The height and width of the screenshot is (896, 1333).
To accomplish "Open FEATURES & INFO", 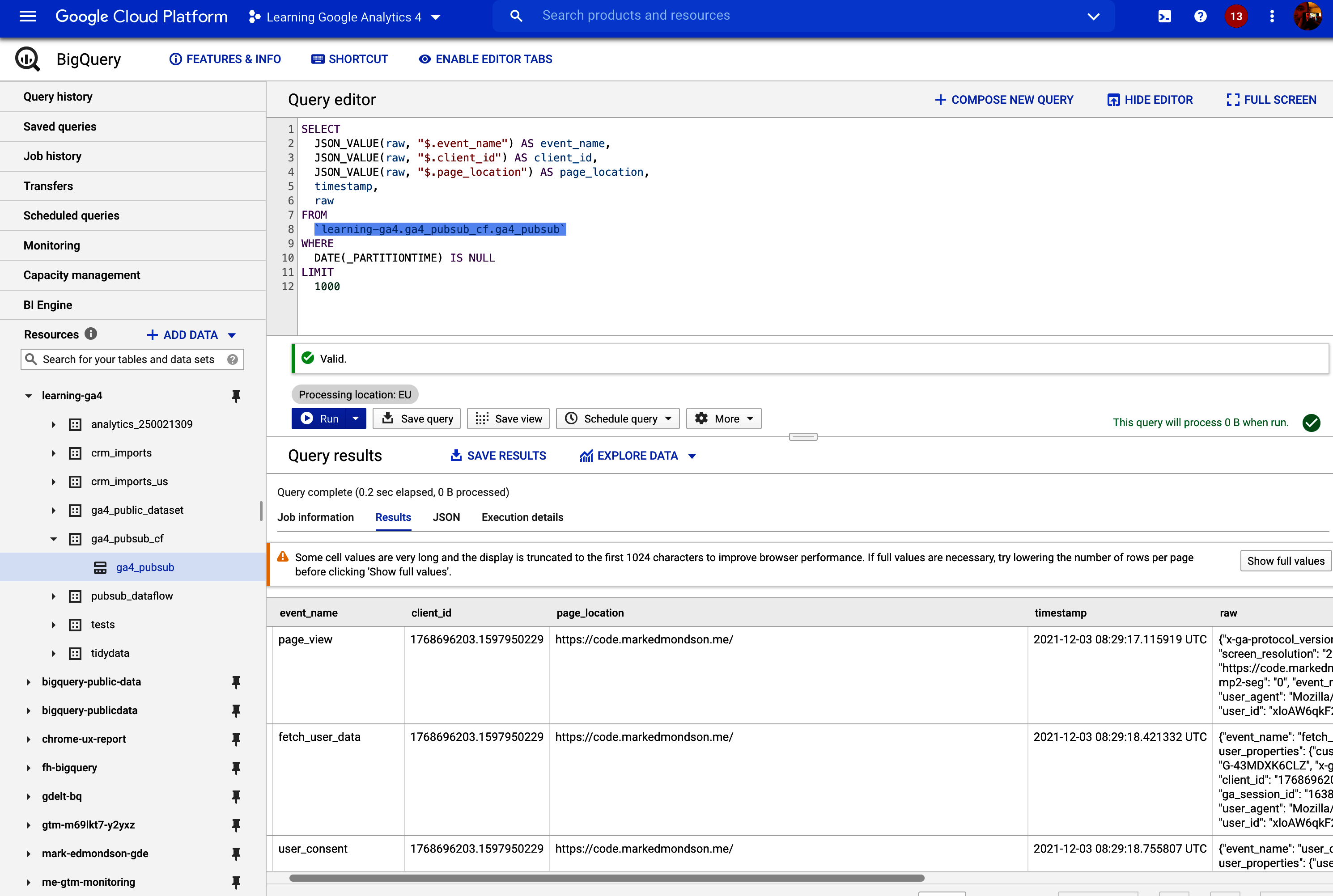I will (225, 59).
